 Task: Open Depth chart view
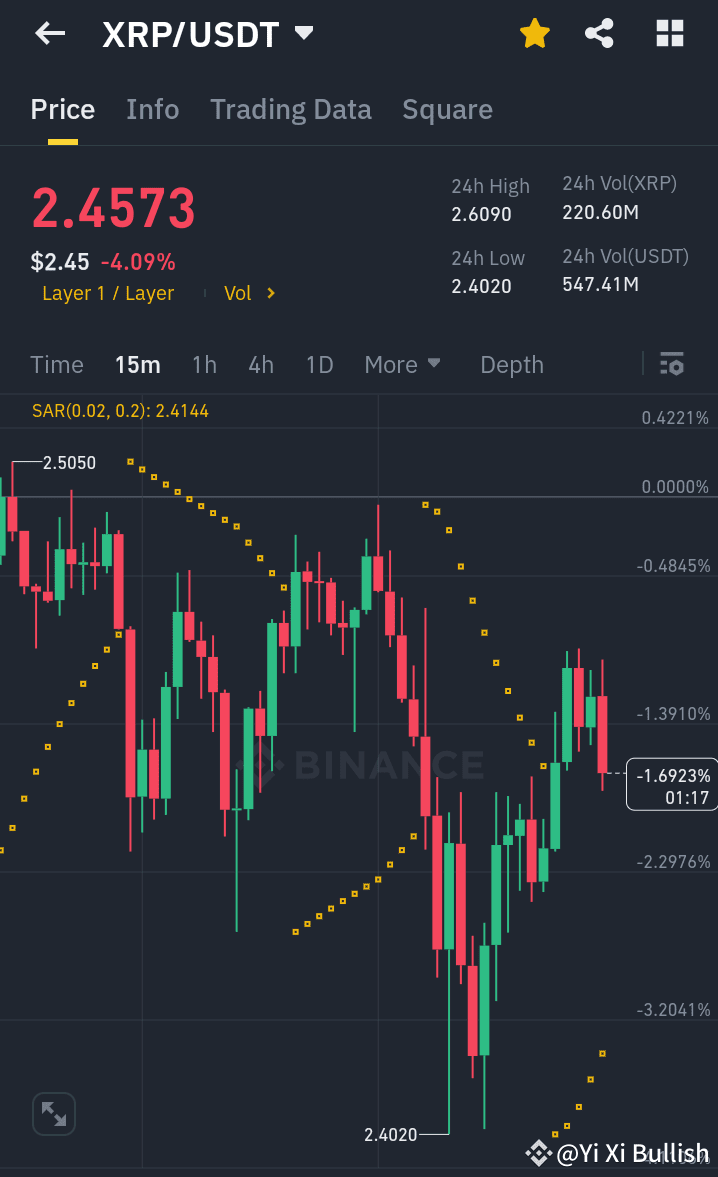click(511, 364)
